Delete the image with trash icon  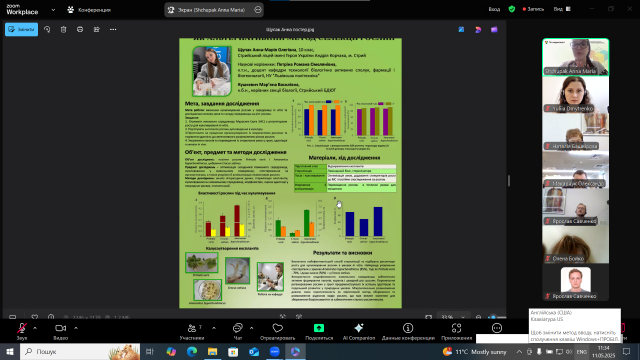pyautogui.click(x=63, y=29)
